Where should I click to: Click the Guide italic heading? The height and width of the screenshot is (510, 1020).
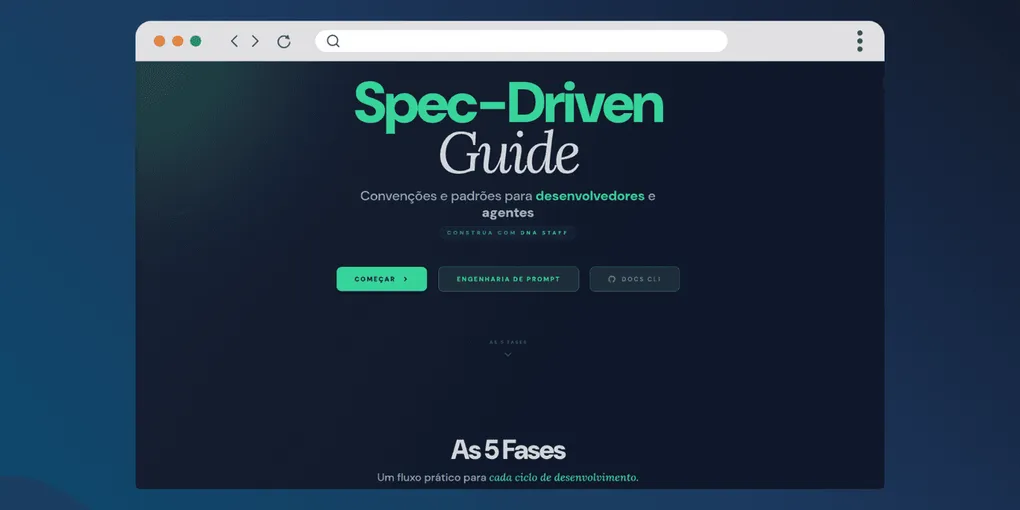coord(509,154)
